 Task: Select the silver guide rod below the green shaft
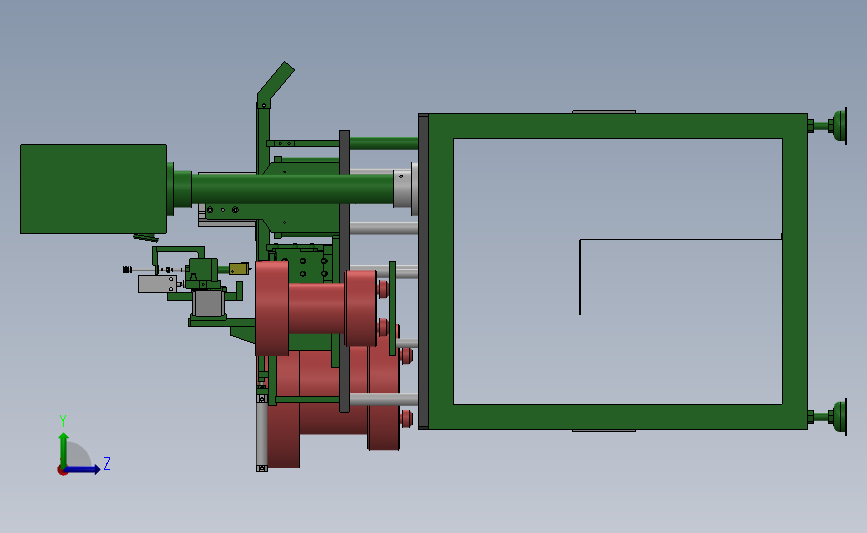pos(384,228)
